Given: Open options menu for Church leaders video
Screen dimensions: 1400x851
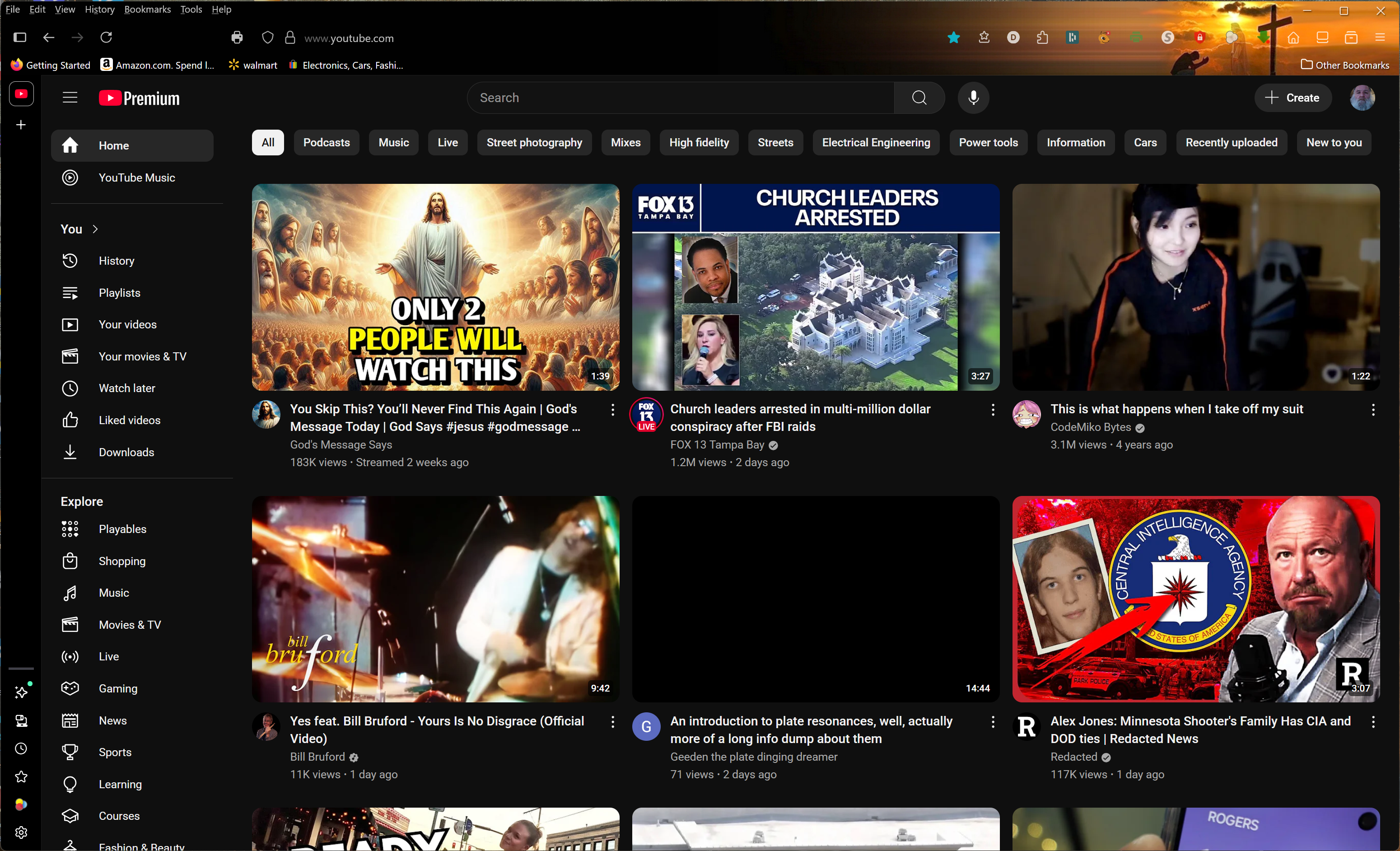Looking at the screenshot, I should [992, 410].
